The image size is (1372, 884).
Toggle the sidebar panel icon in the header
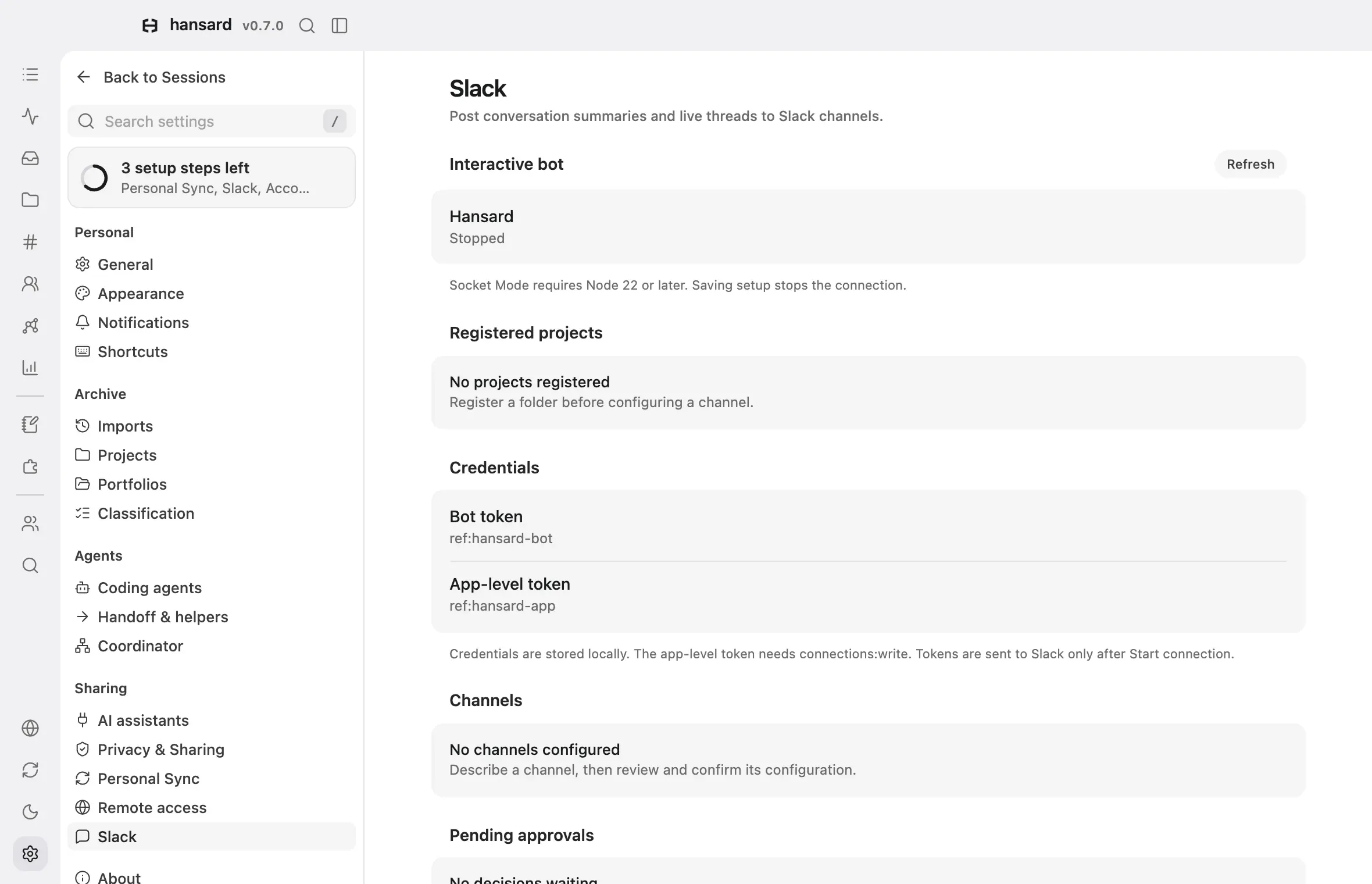pos(340,26)
